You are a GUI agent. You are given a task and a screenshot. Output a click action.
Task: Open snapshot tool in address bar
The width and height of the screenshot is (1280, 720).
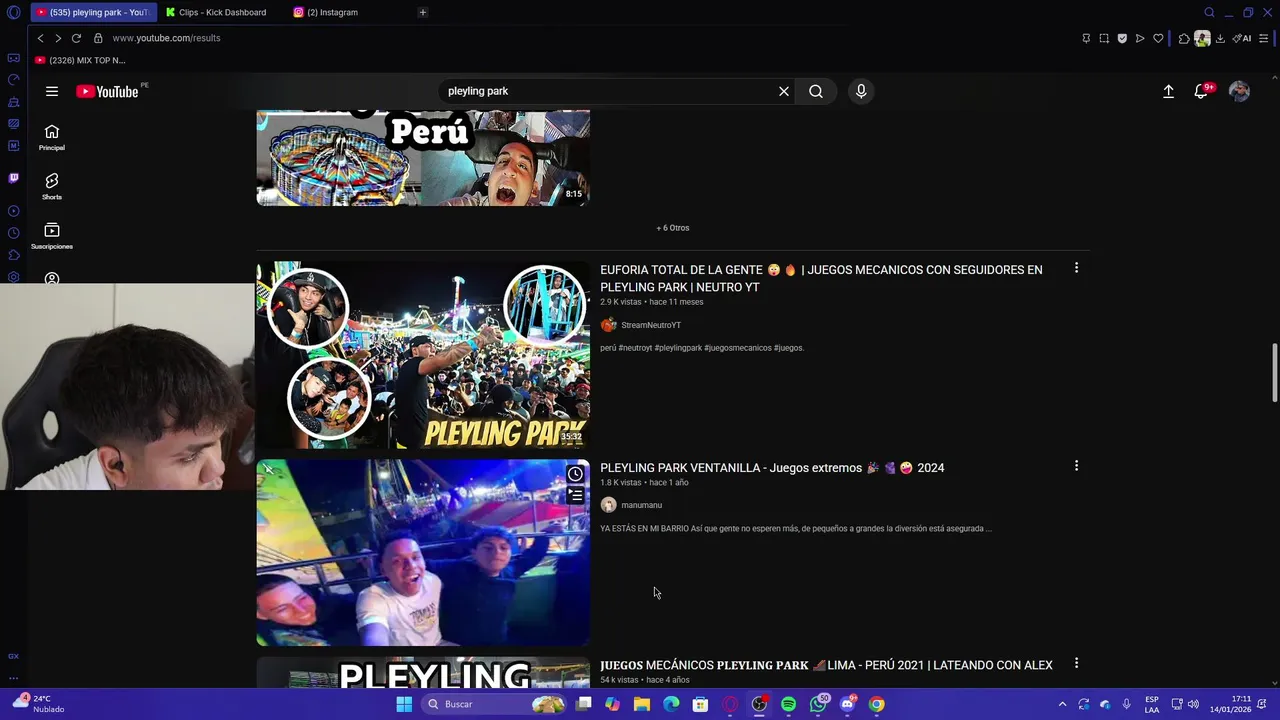click(1104, 38)
